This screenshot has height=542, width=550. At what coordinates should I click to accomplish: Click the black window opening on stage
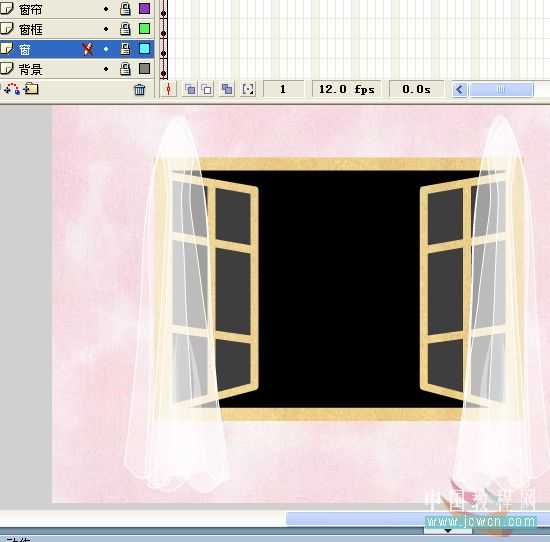340,288
